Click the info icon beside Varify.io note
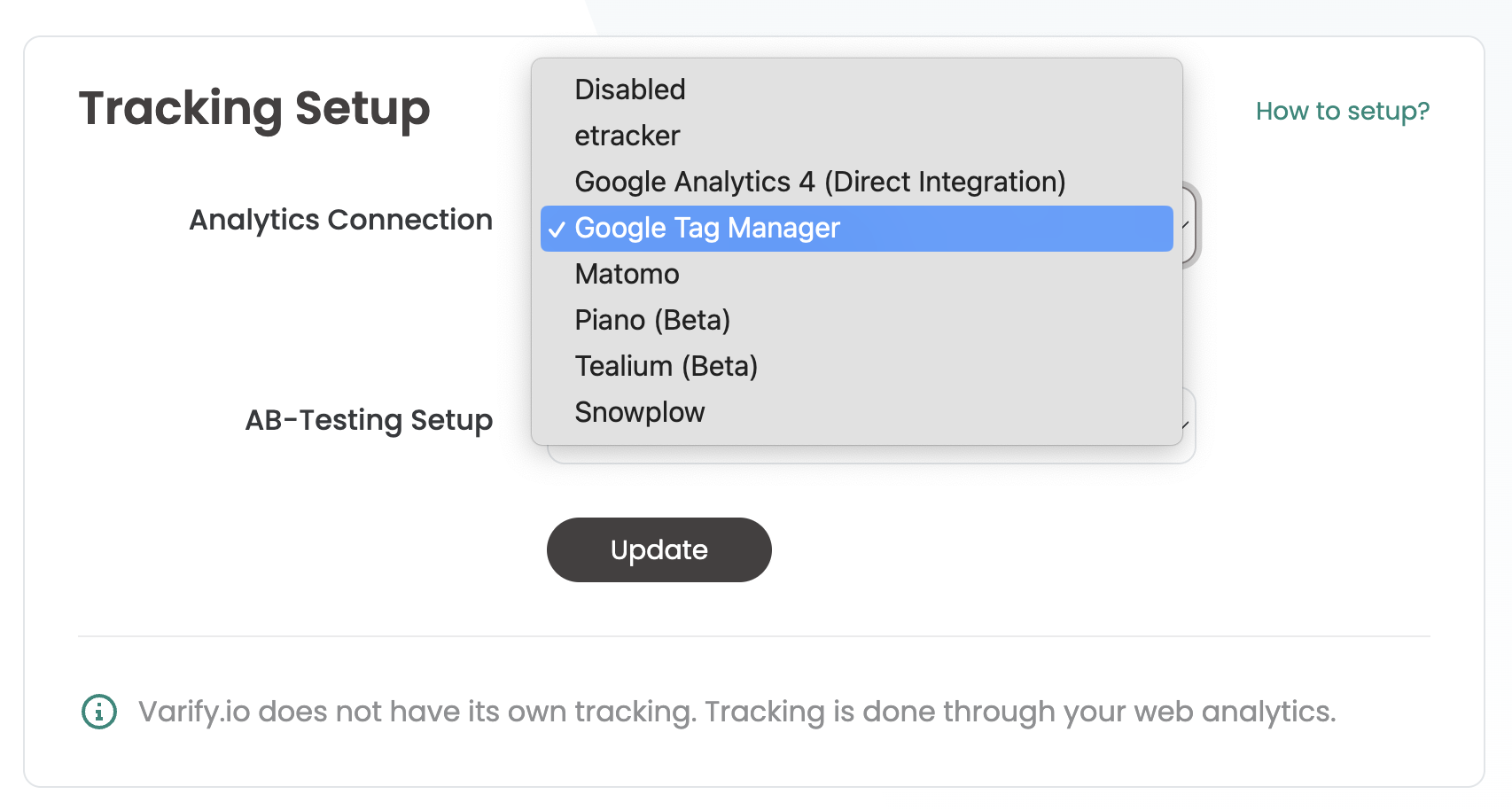 point(99,712)
